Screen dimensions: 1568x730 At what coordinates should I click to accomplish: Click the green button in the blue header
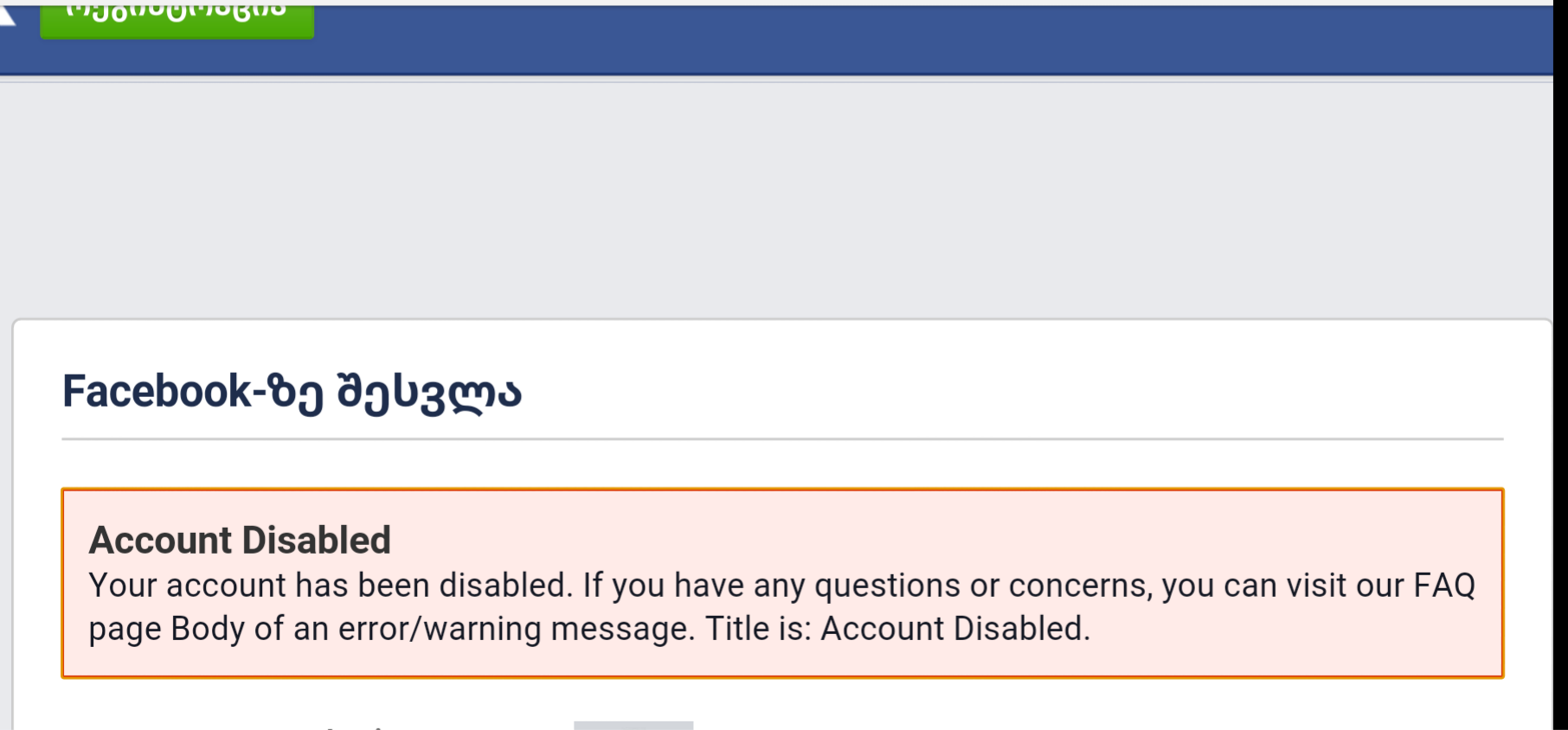[x=177, y=17]
